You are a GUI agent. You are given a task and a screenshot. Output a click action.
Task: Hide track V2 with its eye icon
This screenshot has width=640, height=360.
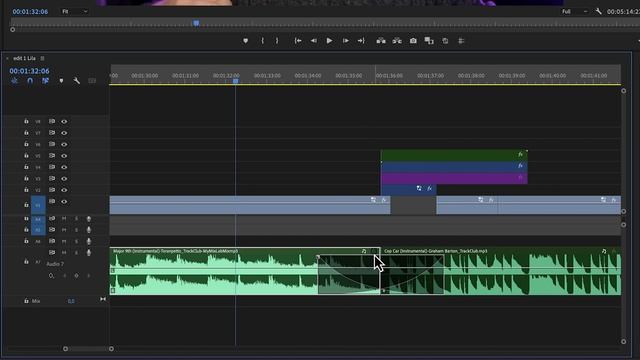[64, 190]
